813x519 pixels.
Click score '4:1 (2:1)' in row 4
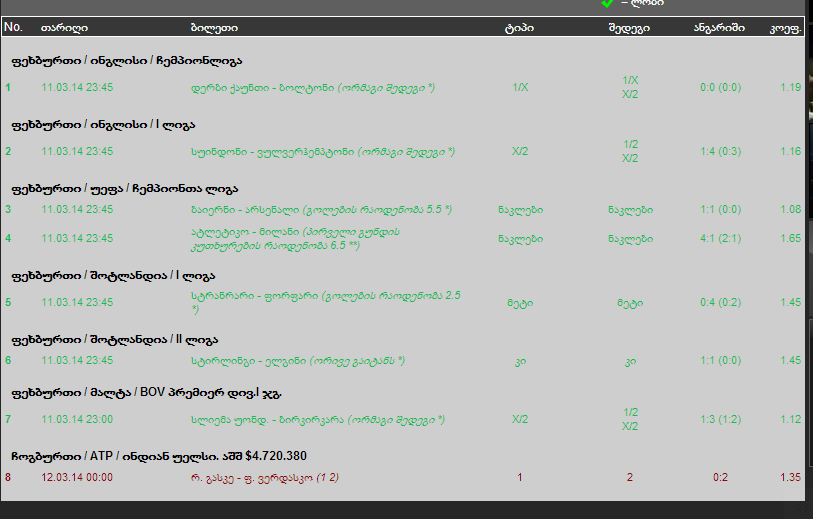720,239
